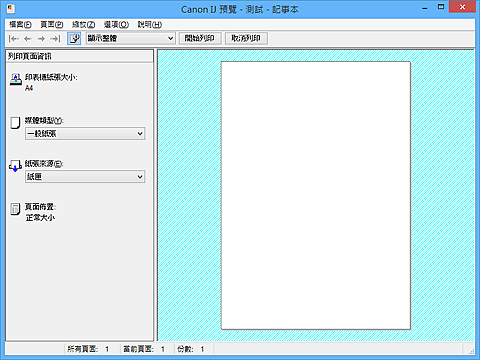Open the 縮放(Z) menu
Image resolution: width=480 pixels, height=360 pixels.
pyautogui.click(x=84, y=24)
